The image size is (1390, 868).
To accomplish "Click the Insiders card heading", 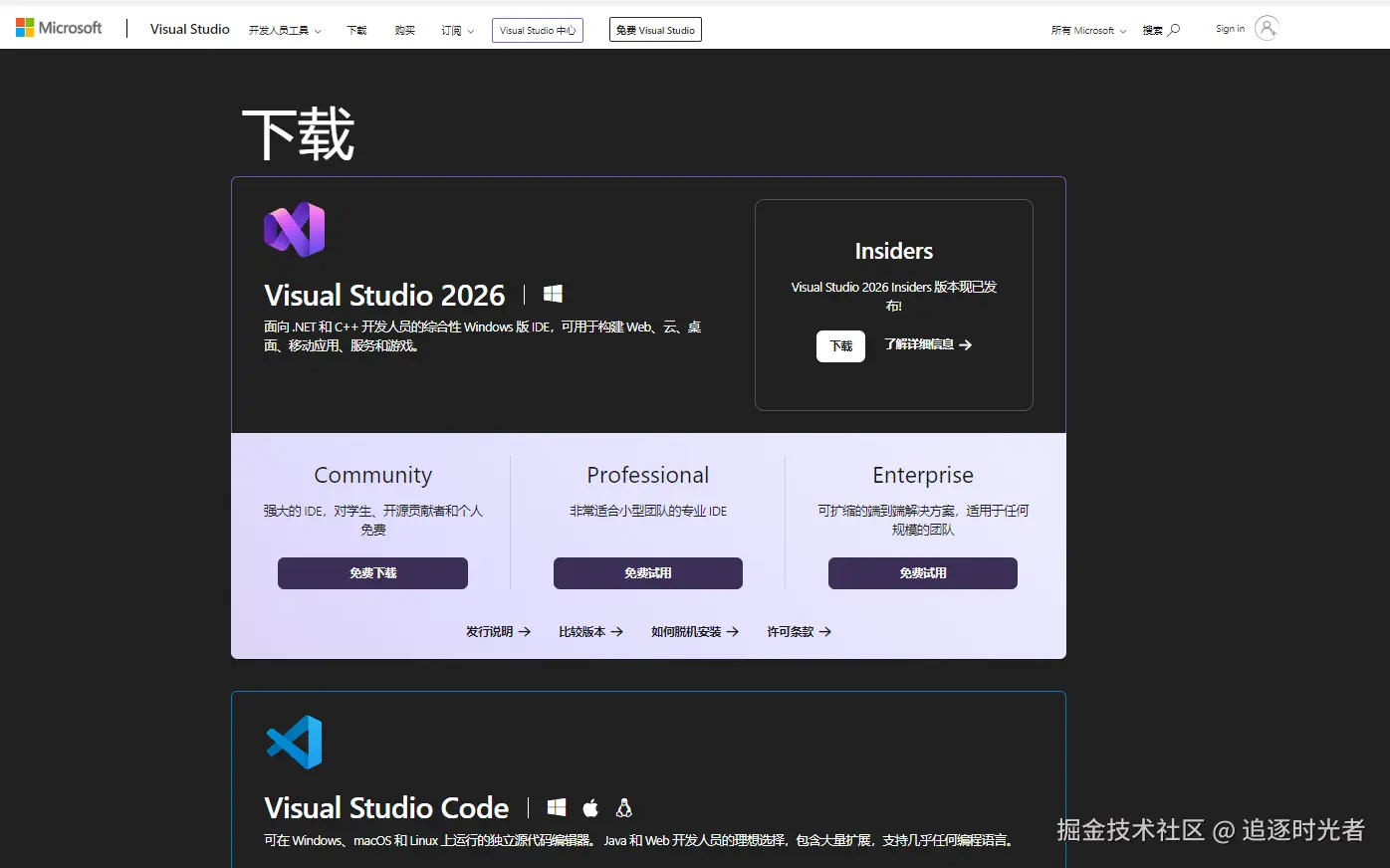I will coord(894,251).
